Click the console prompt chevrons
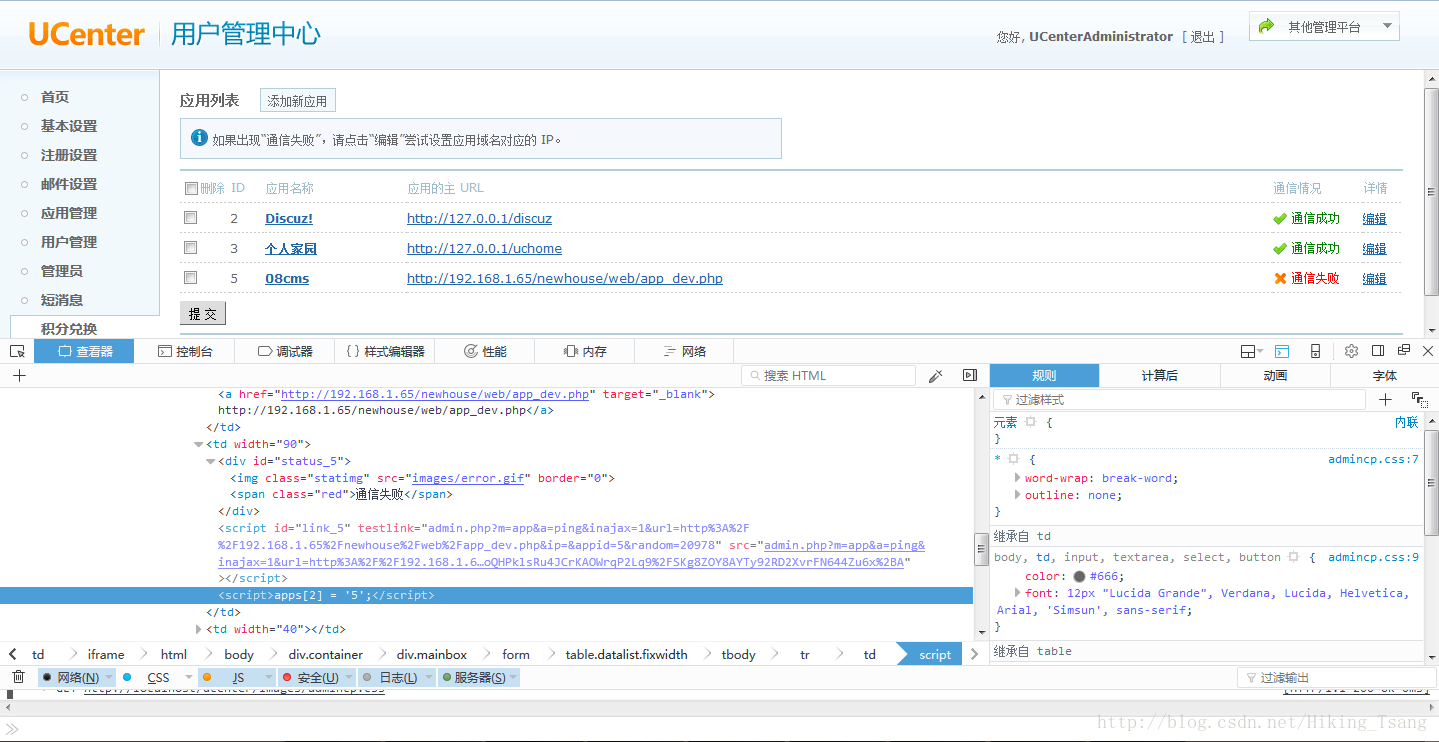 tap(12, 729)
